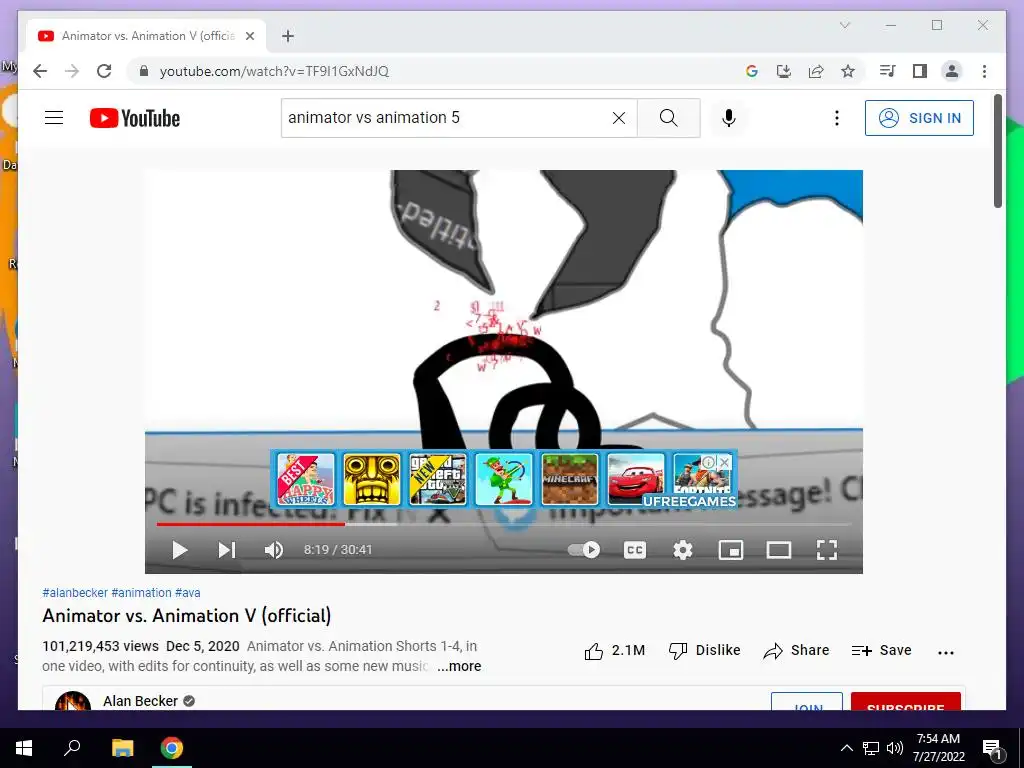The width and height of the screenshot is (1024, 768).
Task: Mute the video volume
Action: [274, 550]
